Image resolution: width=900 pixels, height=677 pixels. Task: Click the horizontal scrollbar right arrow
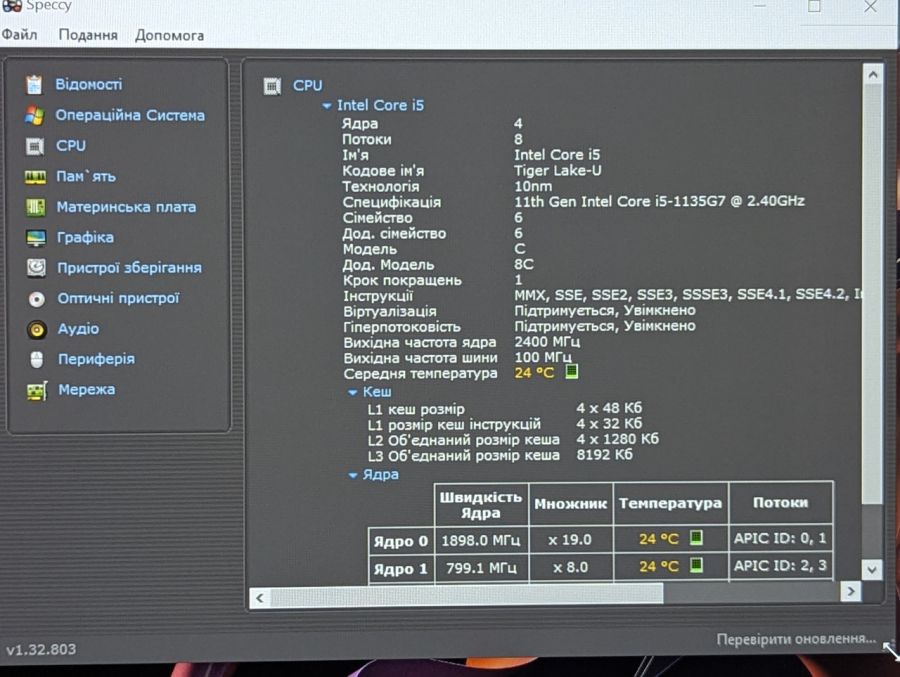[x=851, y=591]
